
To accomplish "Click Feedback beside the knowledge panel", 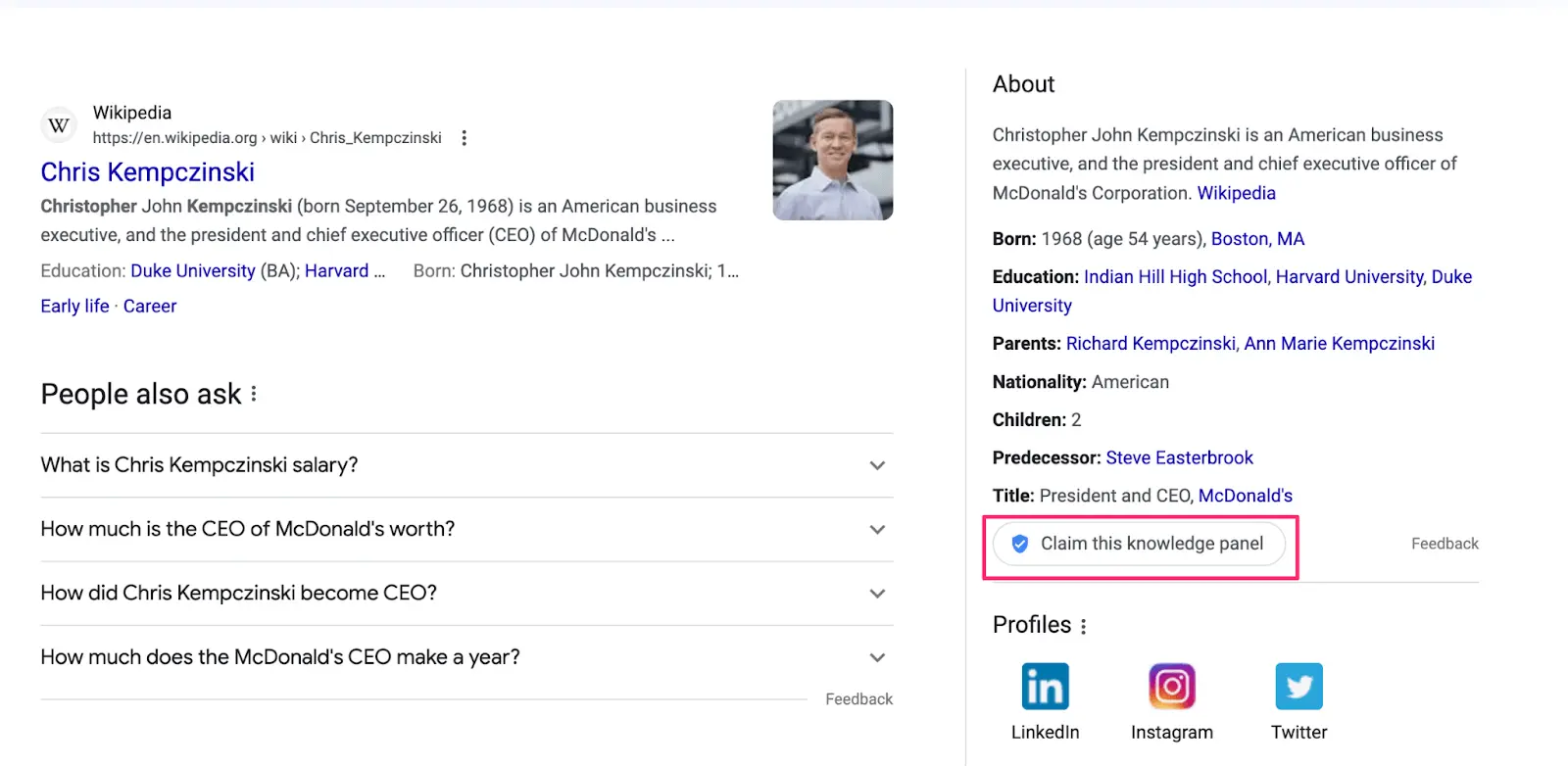I will point(1445,544).
